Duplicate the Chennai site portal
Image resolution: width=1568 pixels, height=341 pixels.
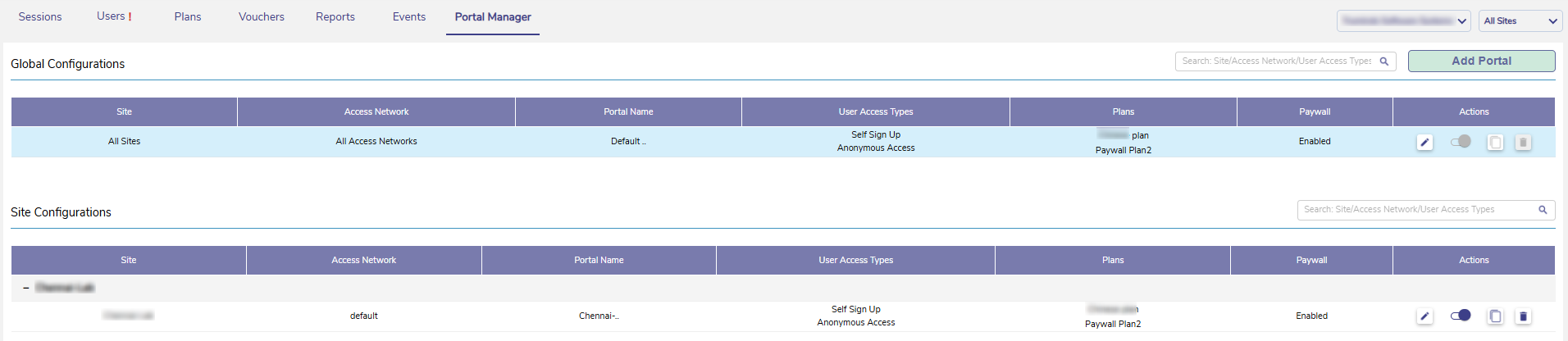pyautogui.click(x=1495, y=316)
